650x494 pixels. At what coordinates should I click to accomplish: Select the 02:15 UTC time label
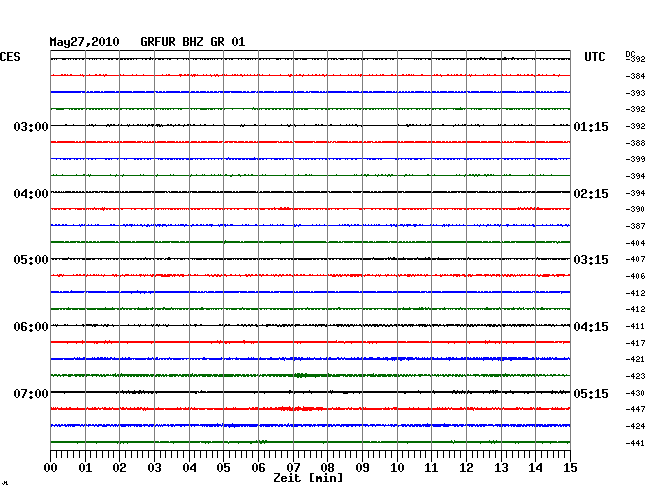click(591, 194)
